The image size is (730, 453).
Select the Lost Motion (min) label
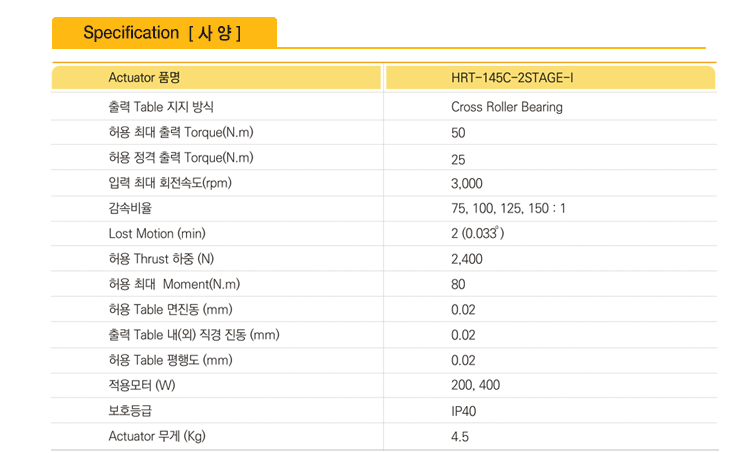pyautogui.click(x=156, y=233)
